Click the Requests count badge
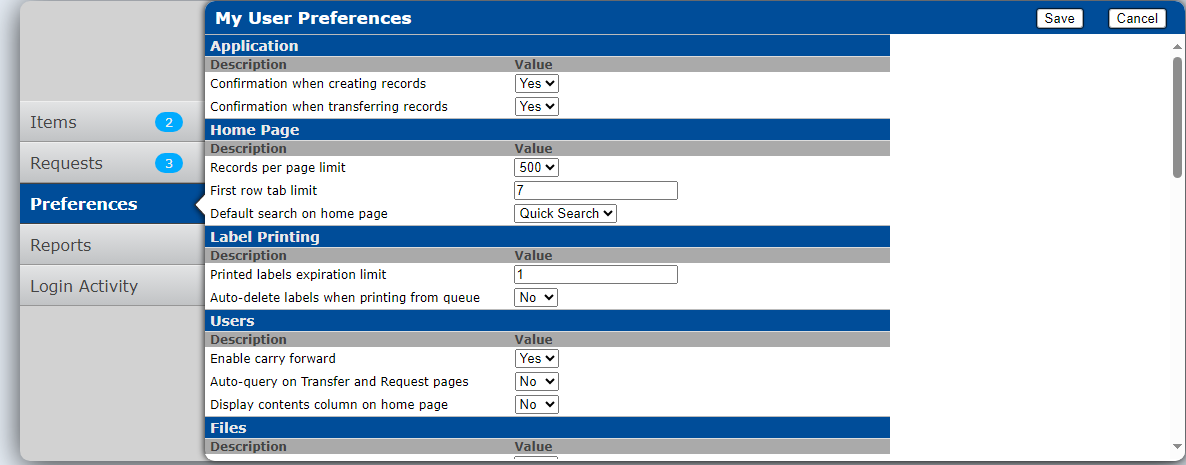 169,163
